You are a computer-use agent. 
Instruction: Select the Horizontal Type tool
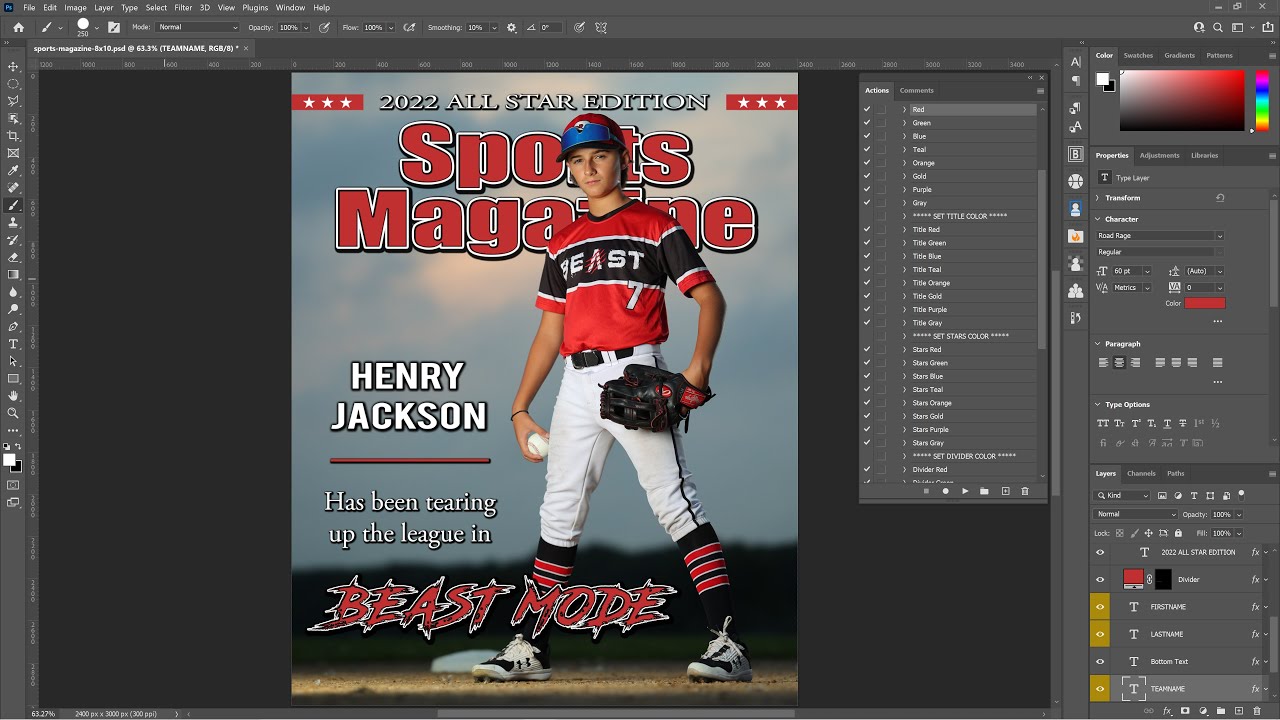pos(13,343)
